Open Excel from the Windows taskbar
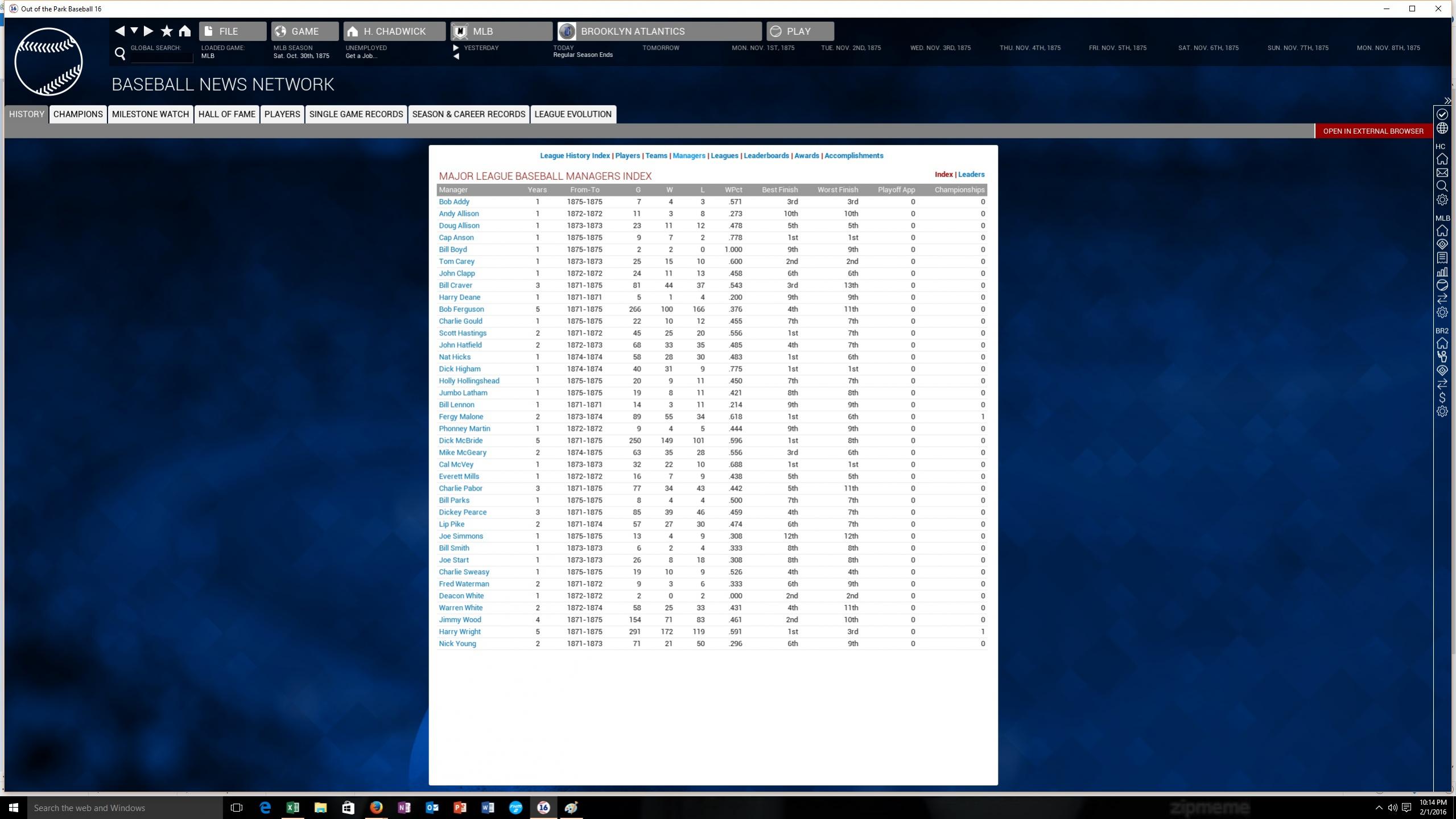 292,808
